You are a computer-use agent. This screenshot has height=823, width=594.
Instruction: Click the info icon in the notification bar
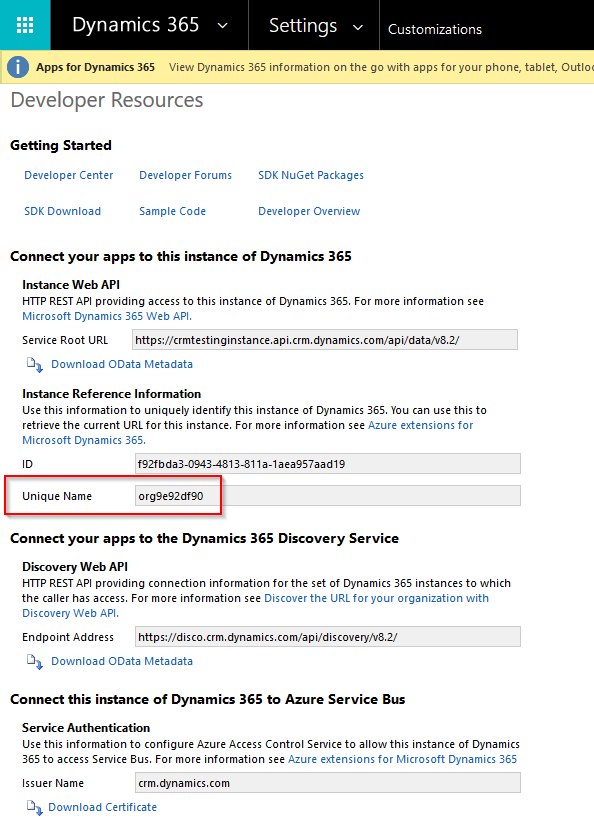(18, 67)
